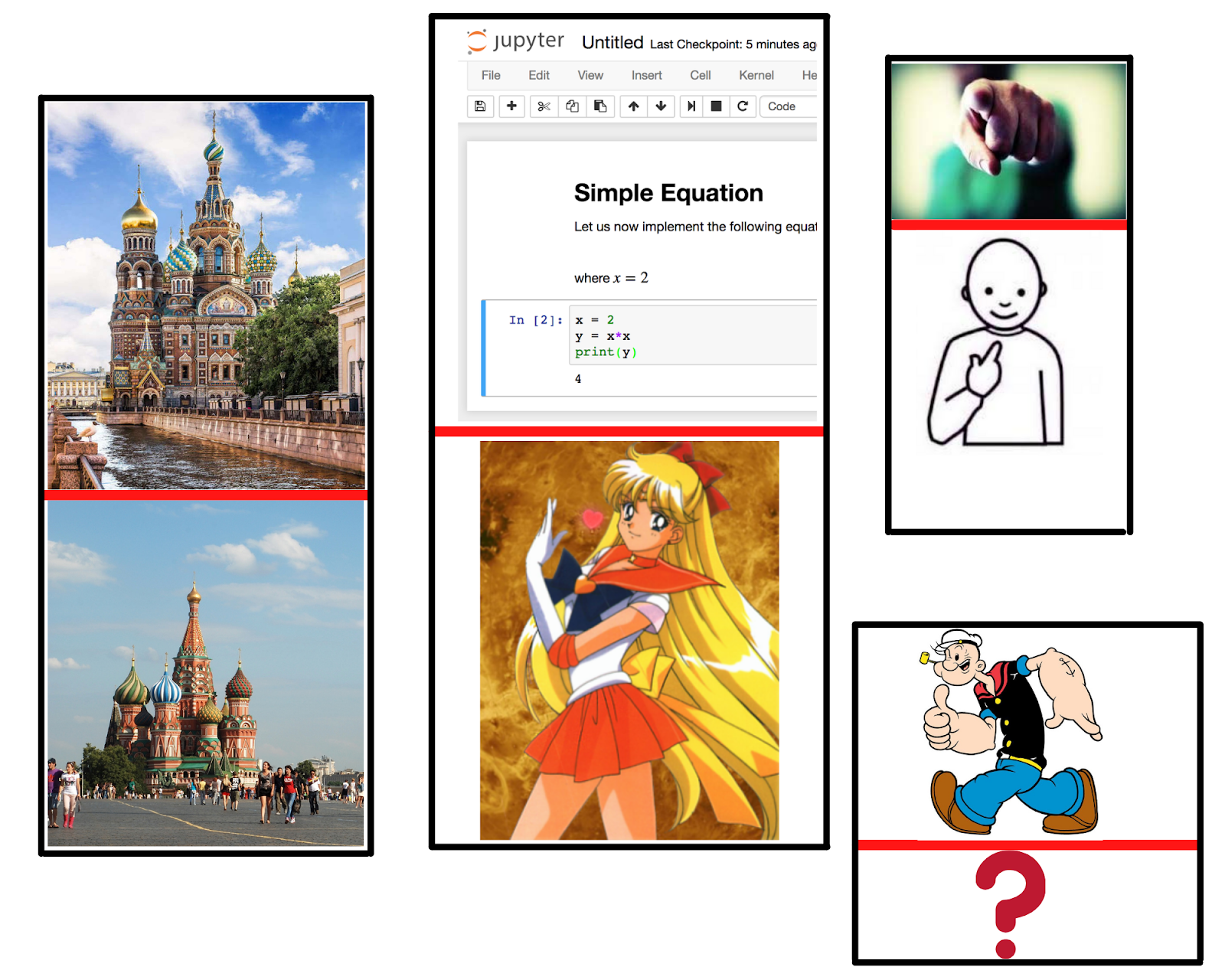Move the cell down with the down arrow
1225x980 pixels.
tap(661, 106)
